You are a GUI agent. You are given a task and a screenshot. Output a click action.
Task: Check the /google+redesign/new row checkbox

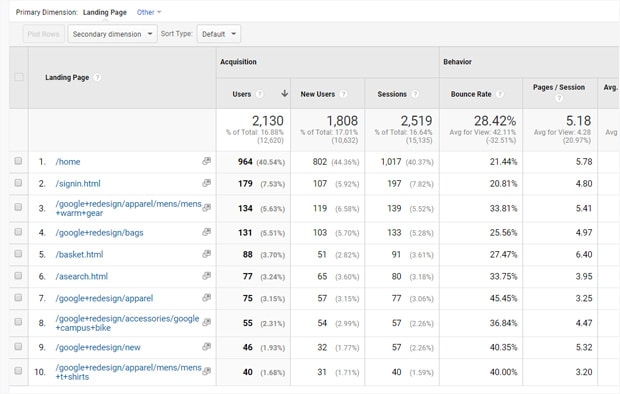[x=18, y=347]
